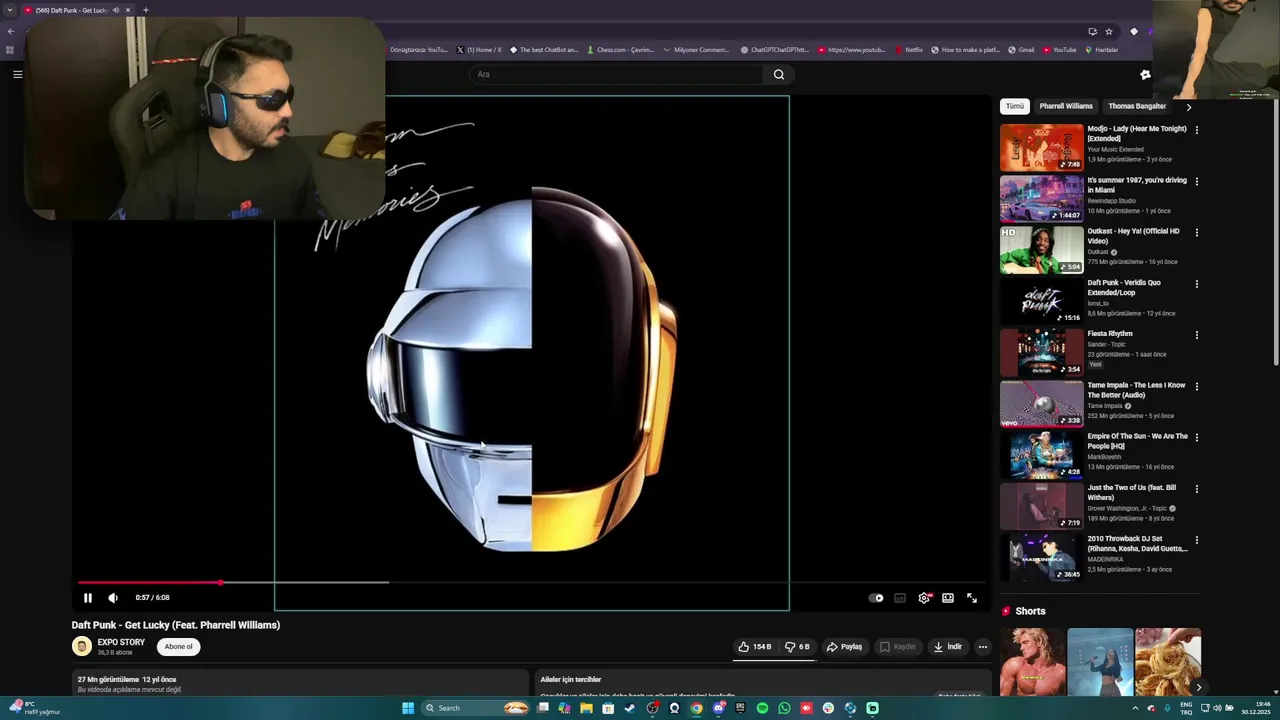Seek along the red video progress bar
Image resolution: width=1280 pixels, height=720 pixels.
coord(532,582)
